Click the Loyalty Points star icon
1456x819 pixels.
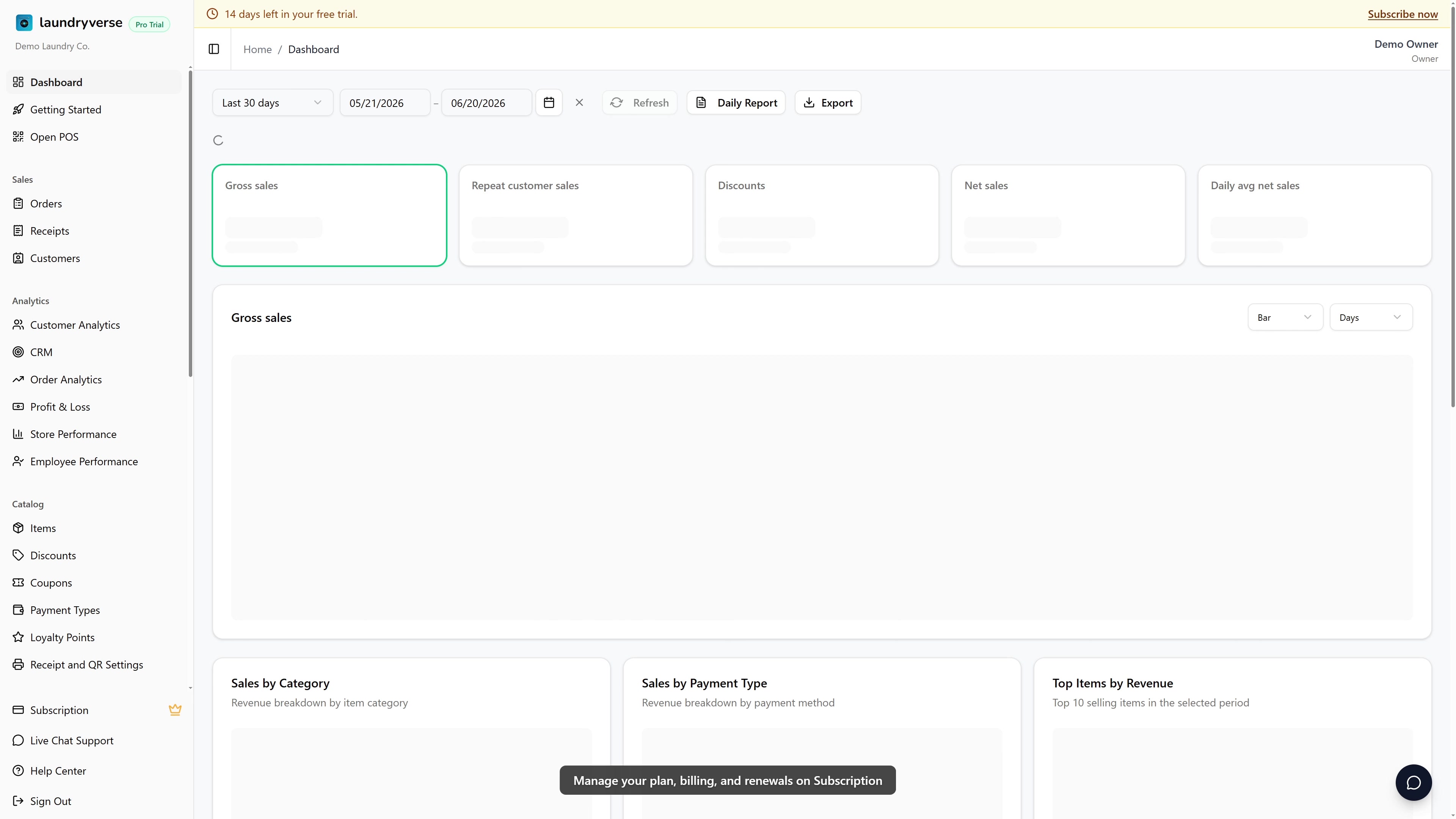click(18, 637)
